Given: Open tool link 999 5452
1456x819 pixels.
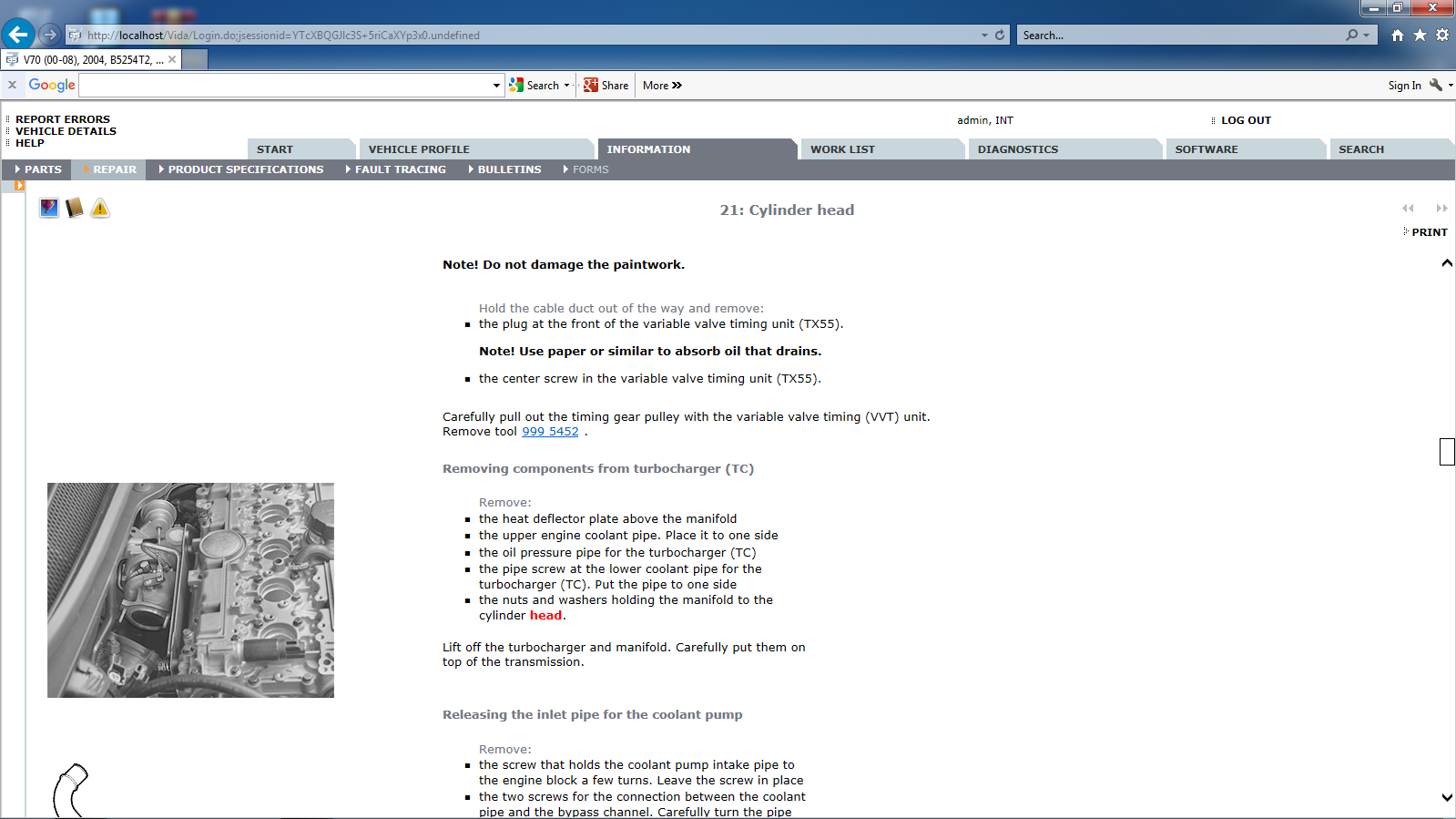Looking at the screenshot, I should pyautogui.click(x=550, y=432).
